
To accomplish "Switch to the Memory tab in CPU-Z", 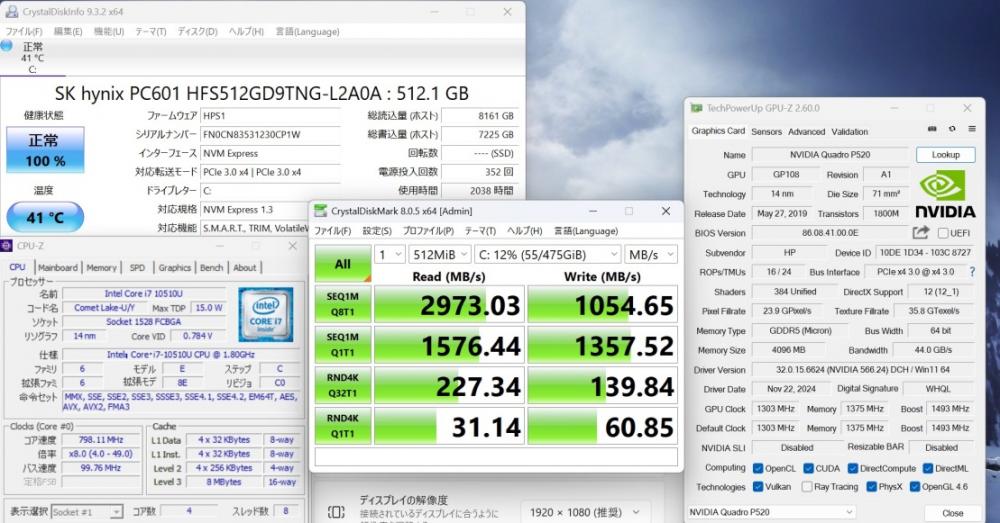I will tap(101, 268).
